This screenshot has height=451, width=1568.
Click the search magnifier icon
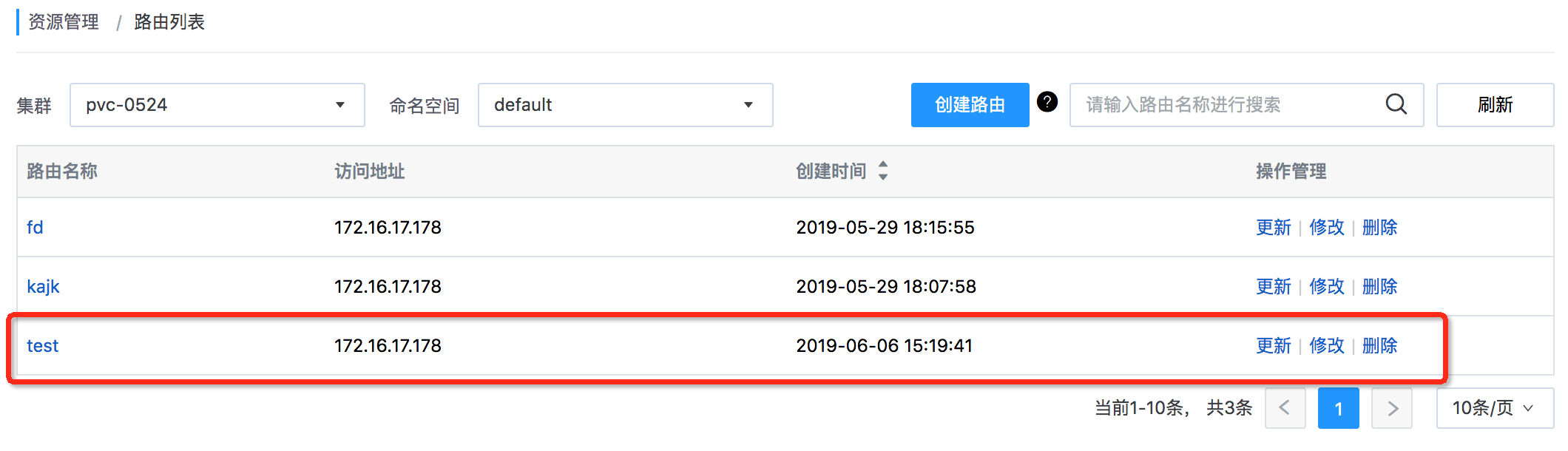(x=1395, y=104)
